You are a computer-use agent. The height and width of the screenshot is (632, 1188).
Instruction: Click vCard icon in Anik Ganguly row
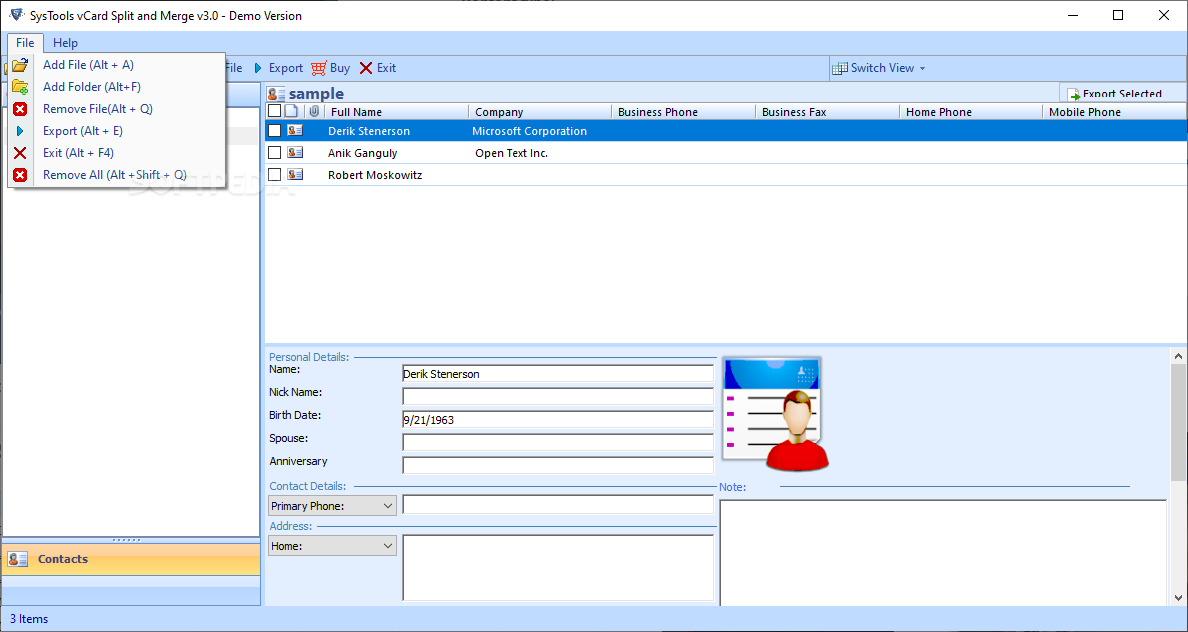[x=295, y=153]
